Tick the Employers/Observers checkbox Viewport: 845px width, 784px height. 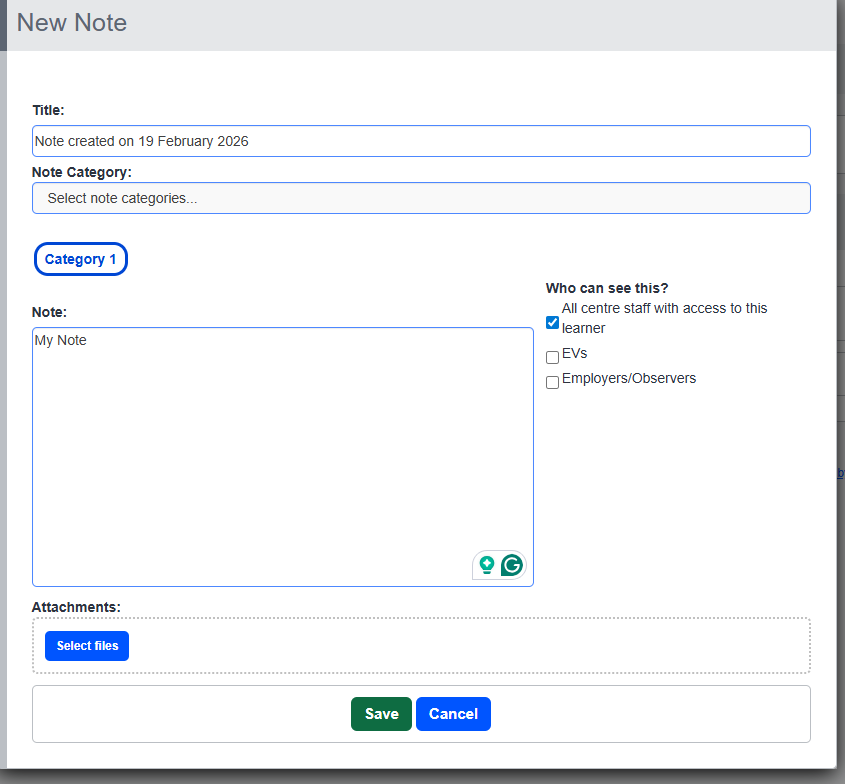(x=552, y=382)
